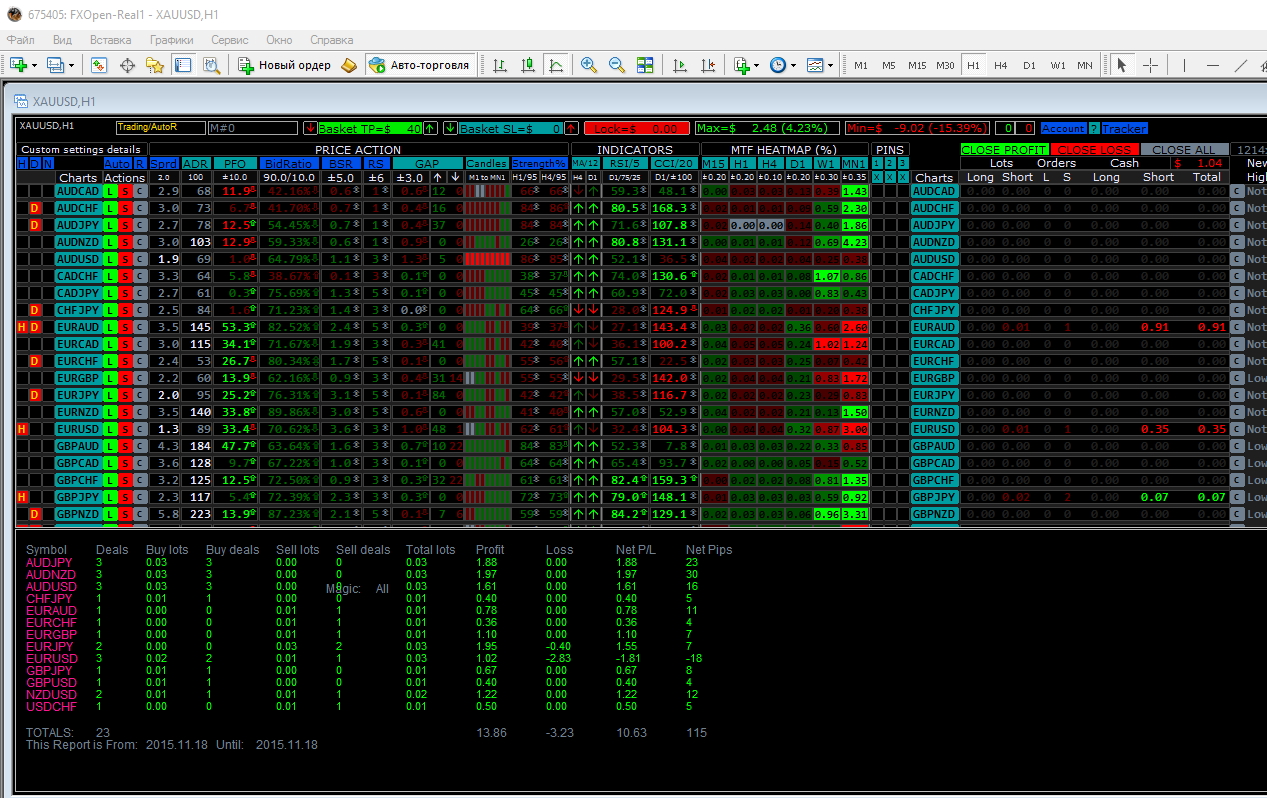Toggle the Авто-торговля button

point(419,65)
